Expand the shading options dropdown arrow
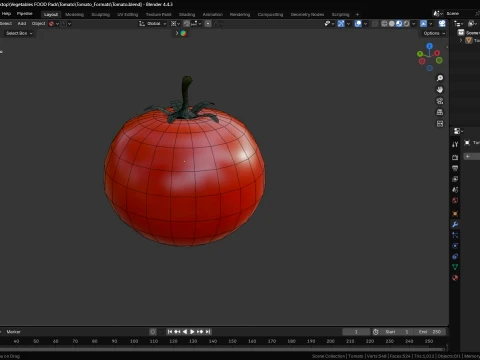The width and height of the screenshot is (480, 360). [414, 24]
